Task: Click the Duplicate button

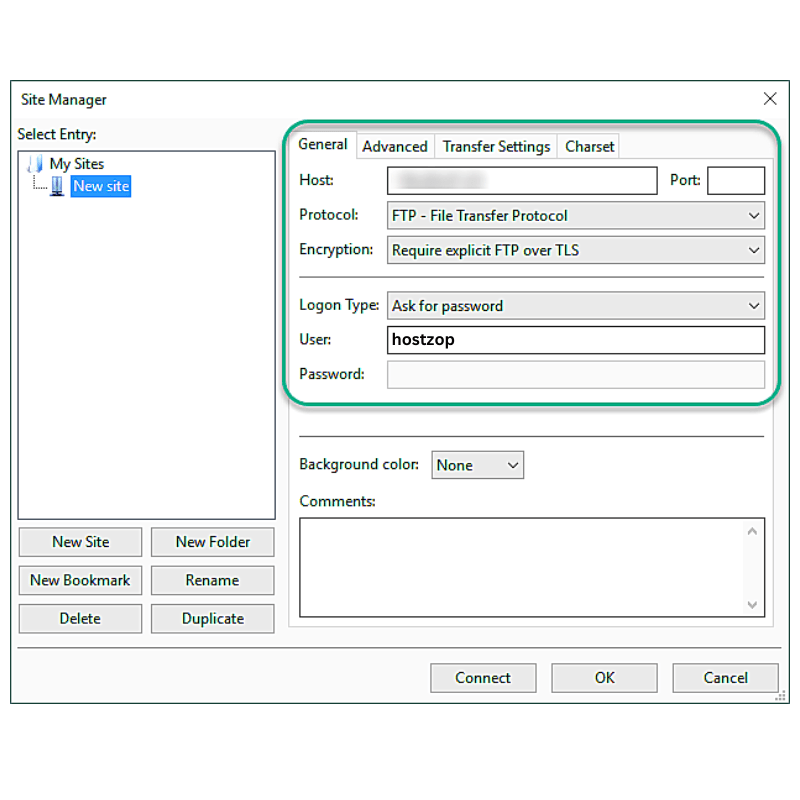Action: pos(212,618)
